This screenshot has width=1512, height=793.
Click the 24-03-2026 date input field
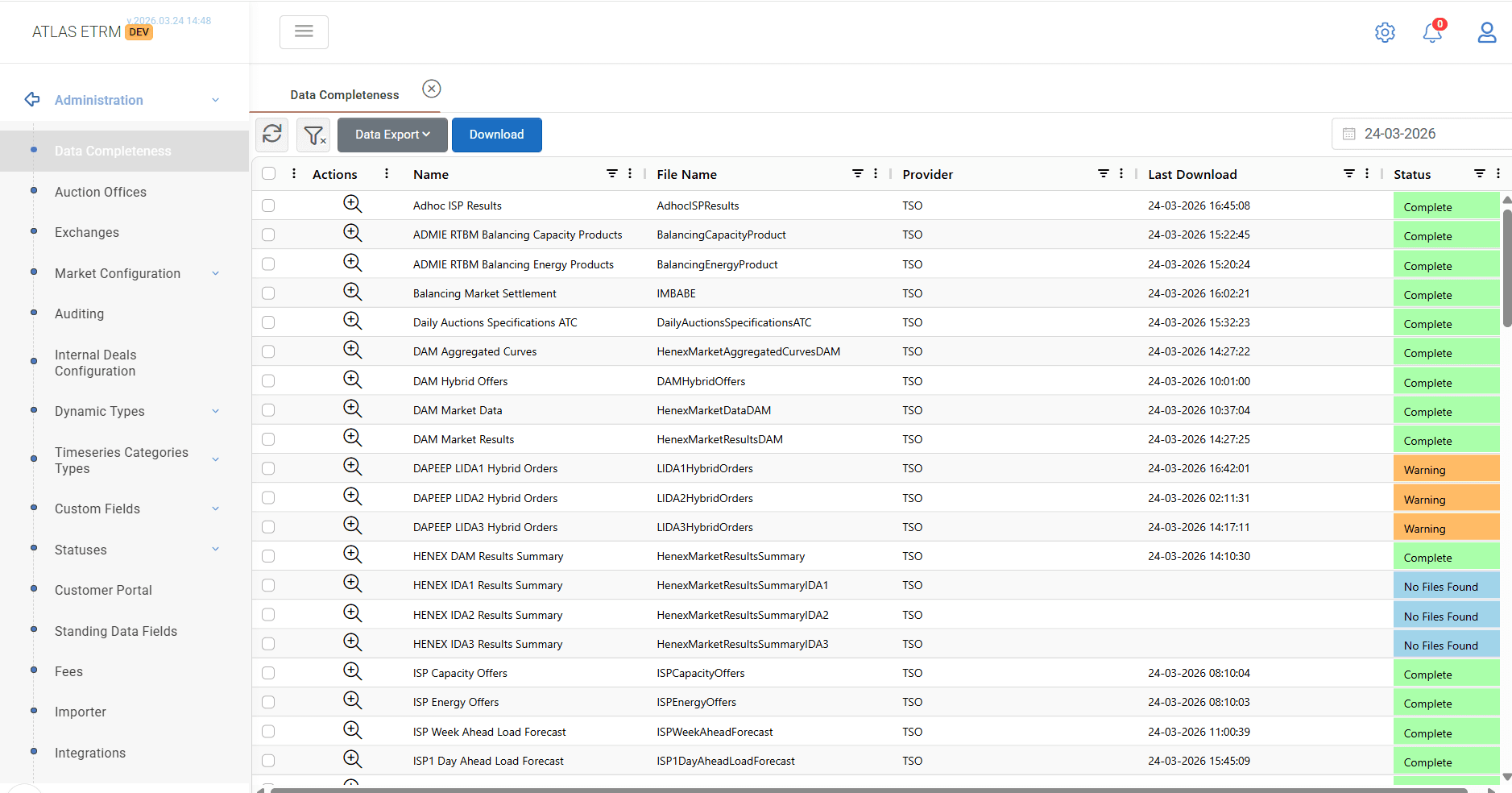pyautogui.click(x=1422, y=134)
